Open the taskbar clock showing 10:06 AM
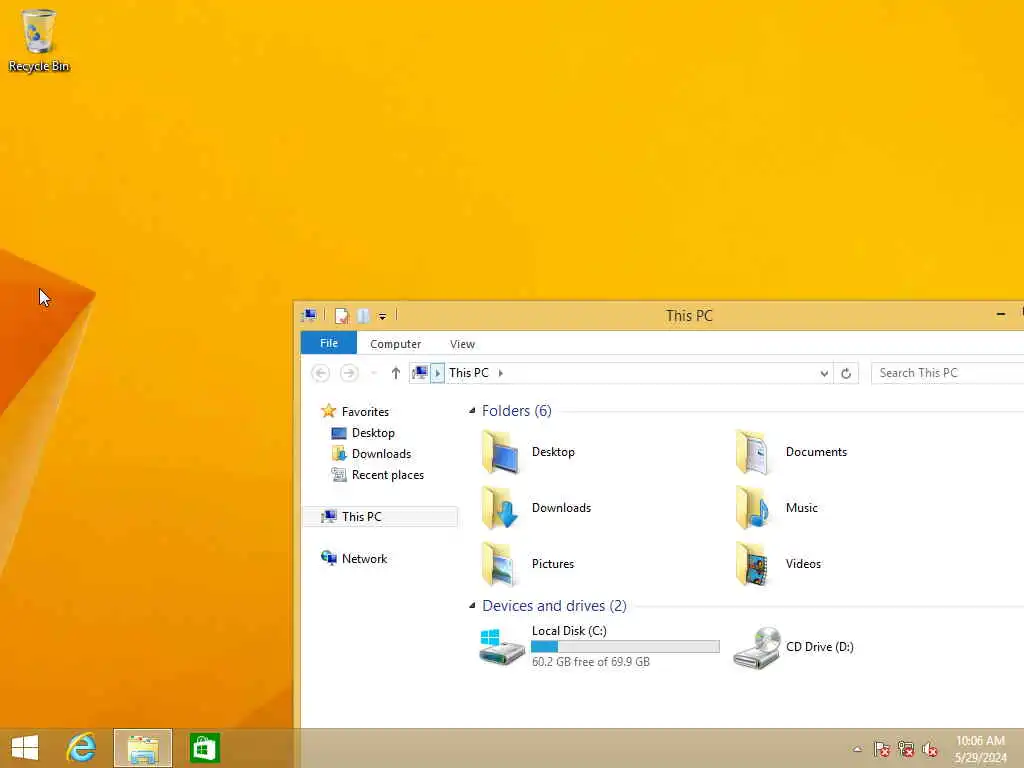 [980, 749]
